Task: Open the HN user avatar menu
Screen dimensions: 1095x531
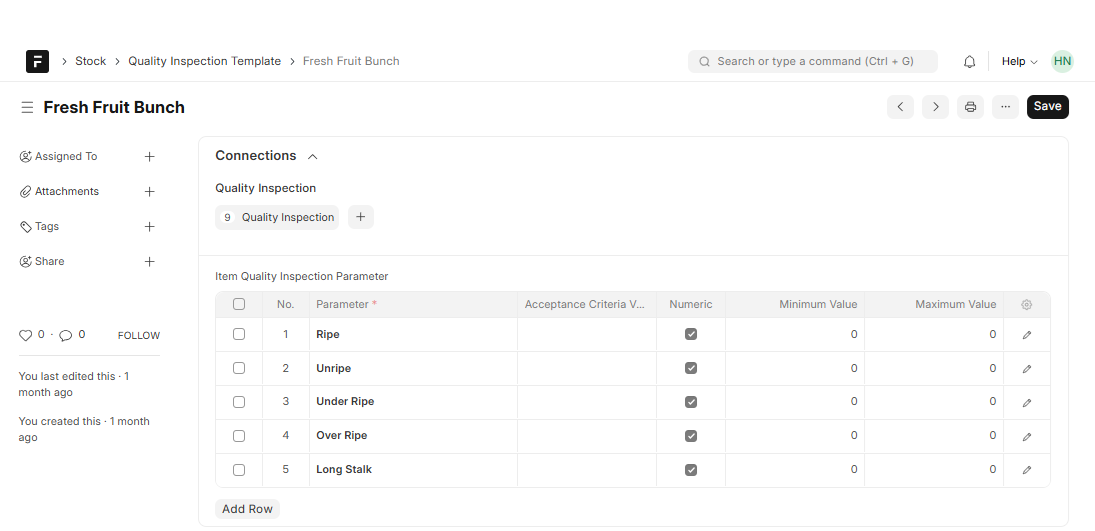Action: [x=1062, y=62]
